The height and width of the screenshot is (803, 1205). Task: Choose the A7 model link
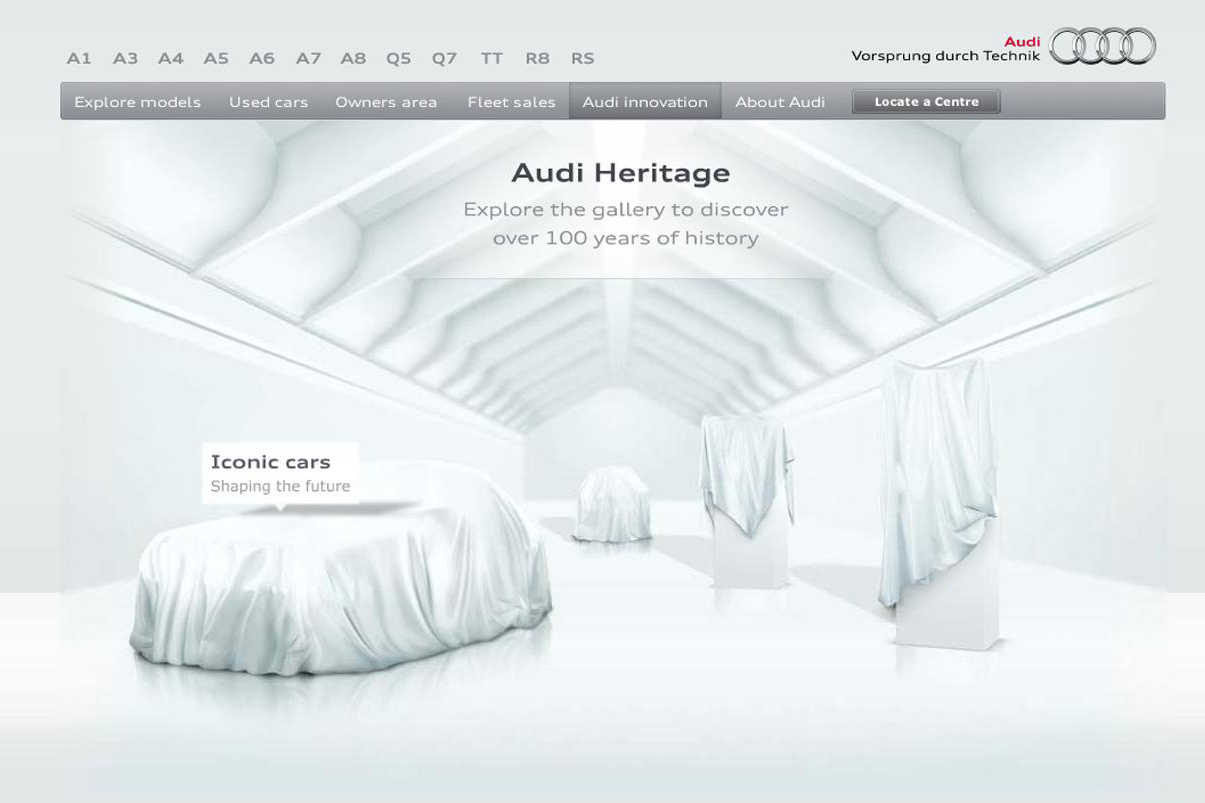(x=308, y=58)
